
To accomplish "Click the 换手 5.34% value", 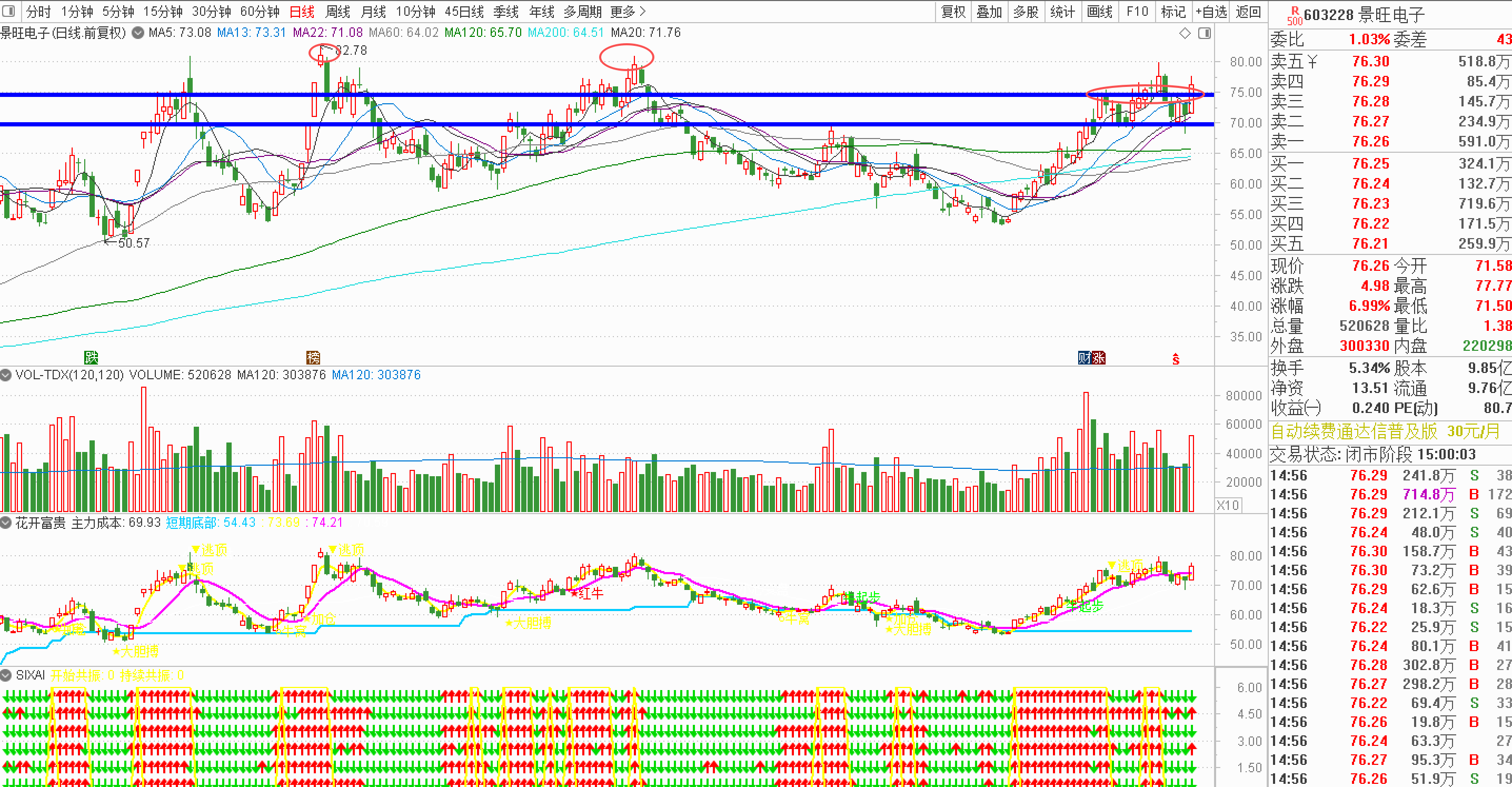I will (x=1369, y=368).
